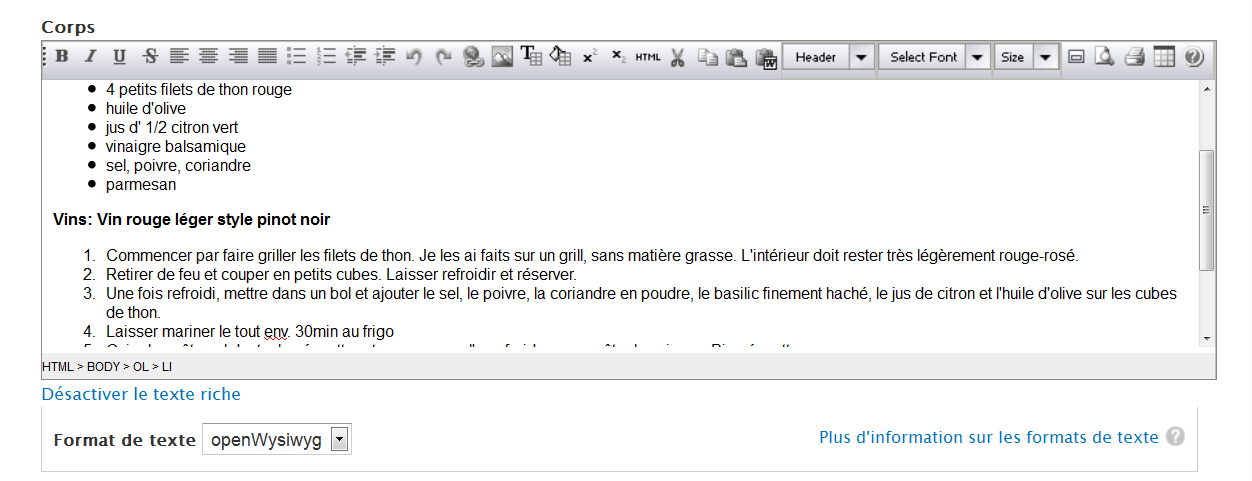Expand the Select Font dropdown
The height and width of the screenshot is (481, 1252).
coord(978,57)
